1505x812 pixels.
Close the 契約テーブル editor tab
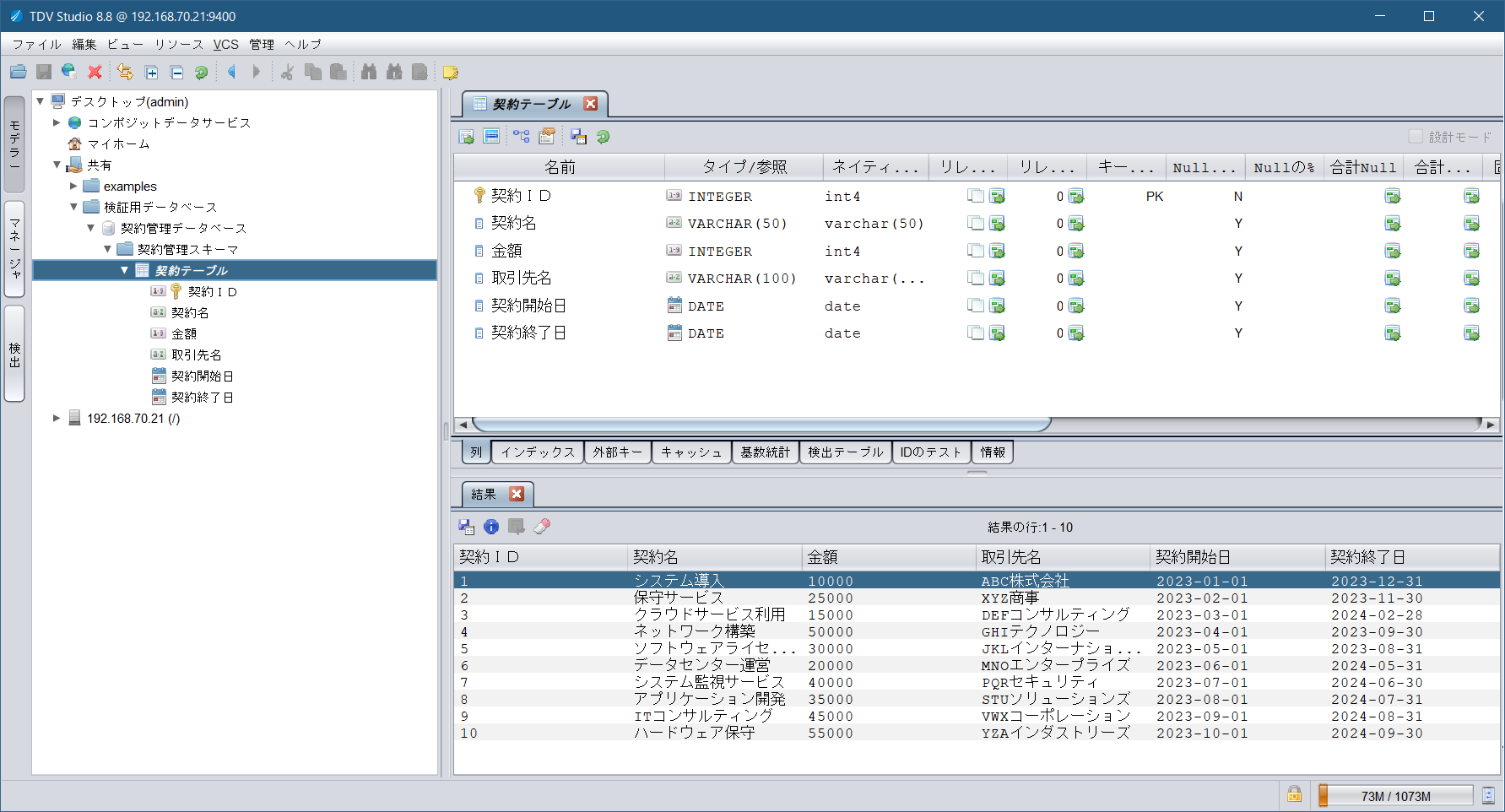coord(591,104)
